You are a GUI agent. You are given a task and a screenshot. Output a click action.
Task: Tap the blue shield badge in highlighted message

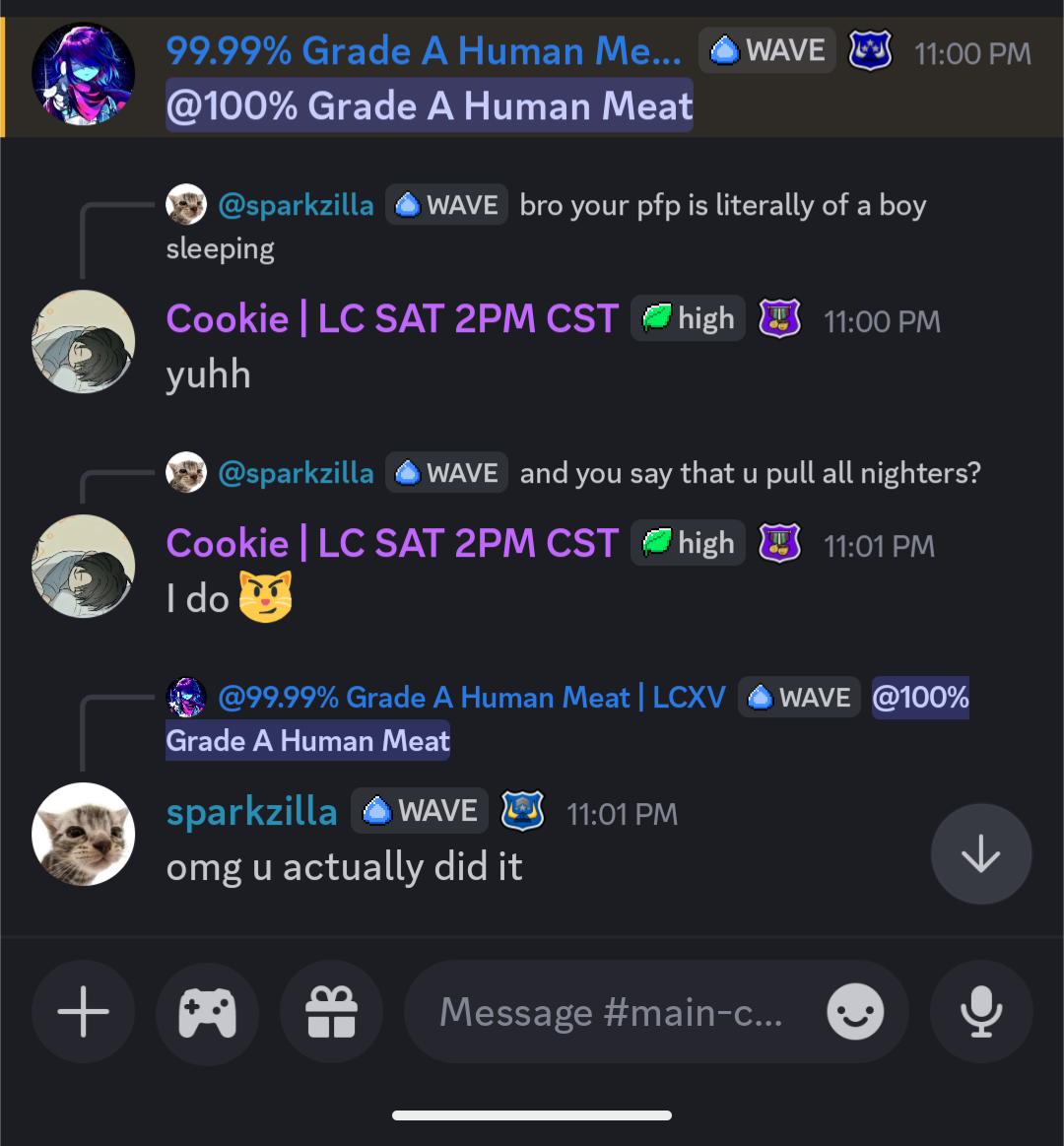point(870,51)
